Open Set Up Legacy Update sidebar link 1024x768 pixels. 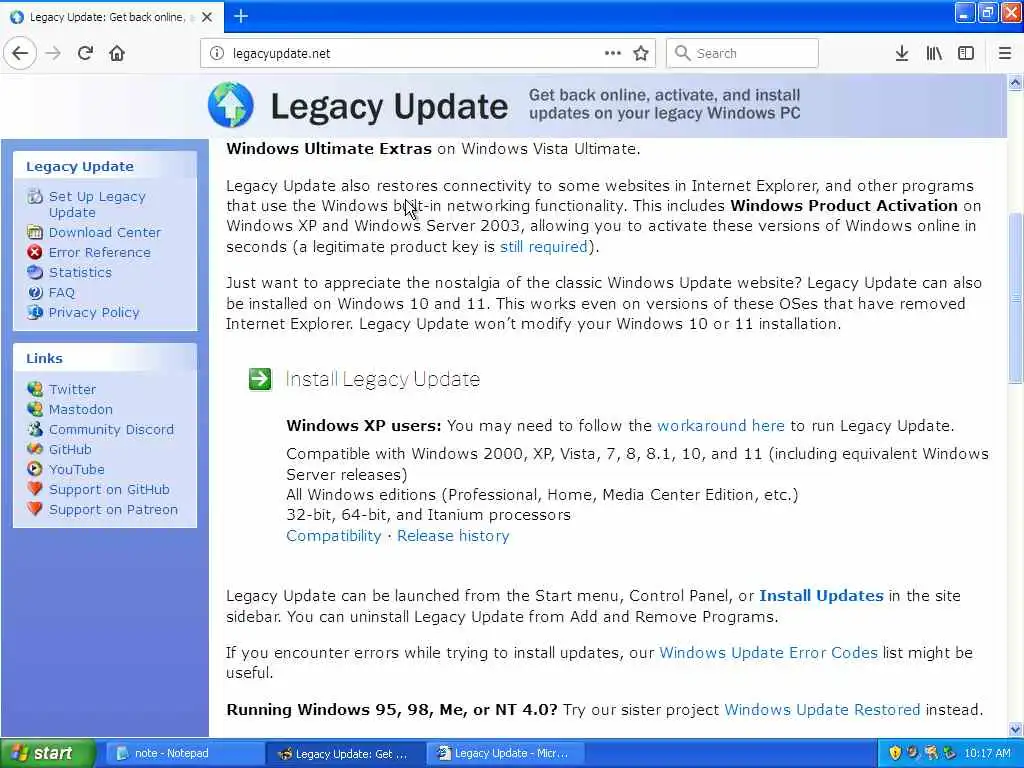(x=97, y=204)
